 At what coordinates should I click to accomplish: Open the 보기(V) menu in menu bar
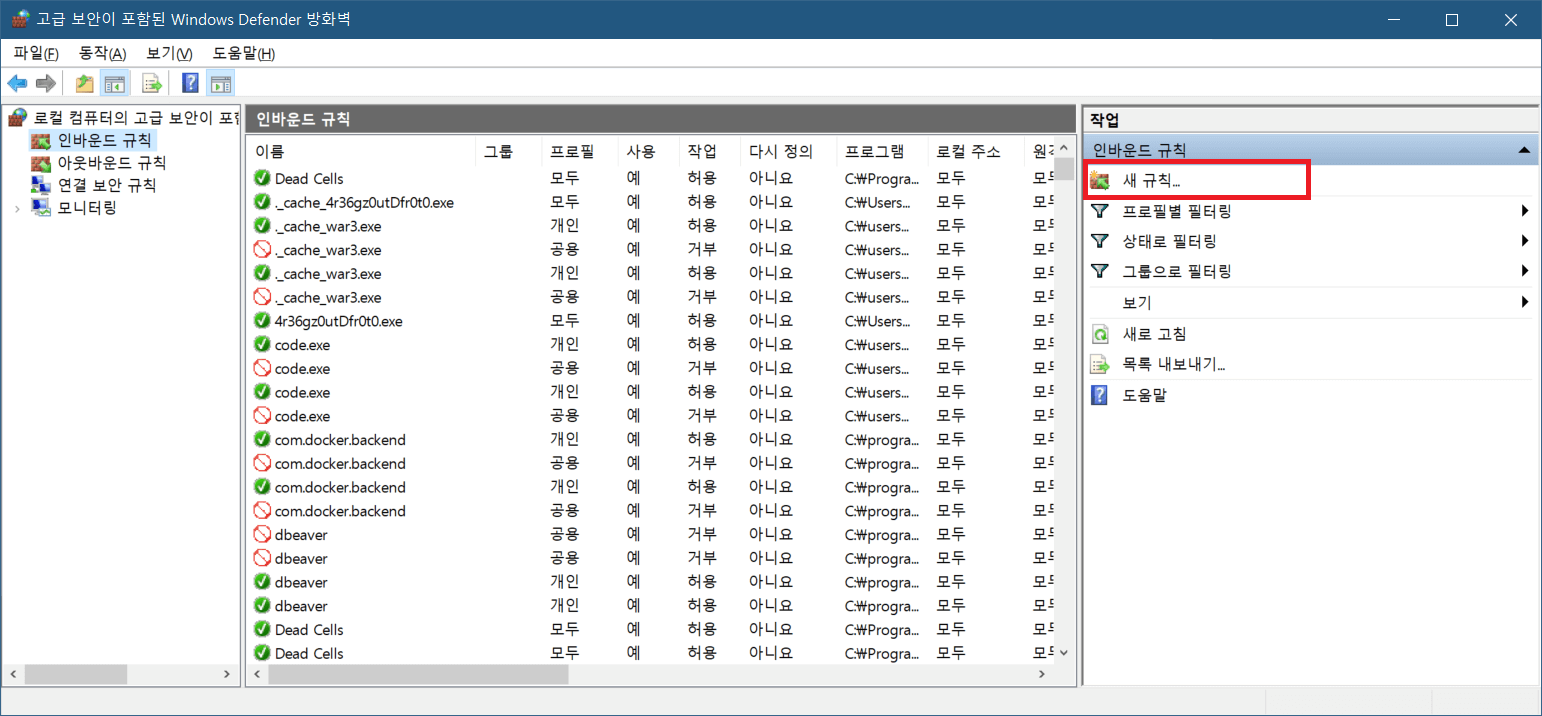coord(169,53)
